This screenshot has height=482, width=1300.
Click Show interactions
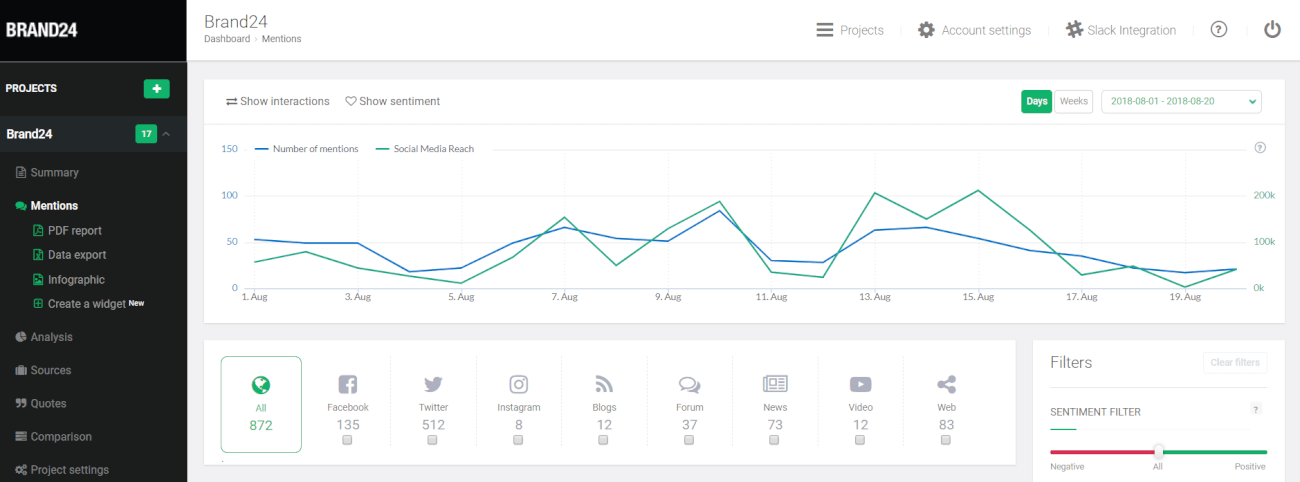point(277,101)
